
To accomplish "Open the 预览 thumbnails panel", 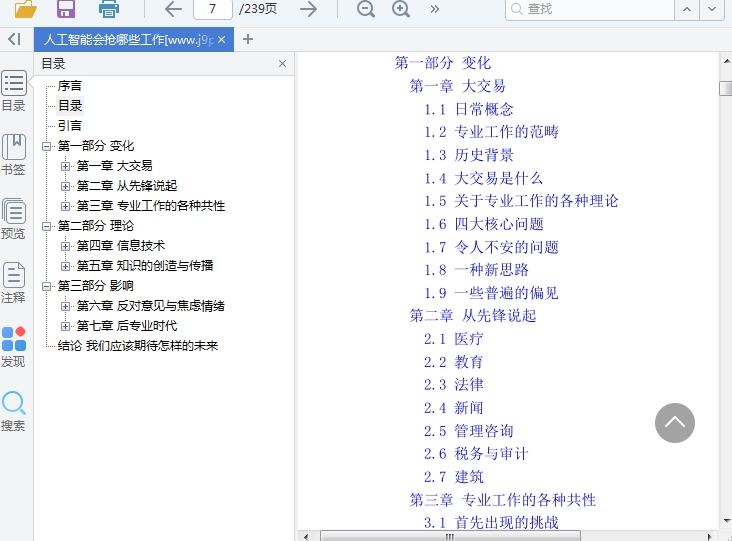I will (14, 219).
